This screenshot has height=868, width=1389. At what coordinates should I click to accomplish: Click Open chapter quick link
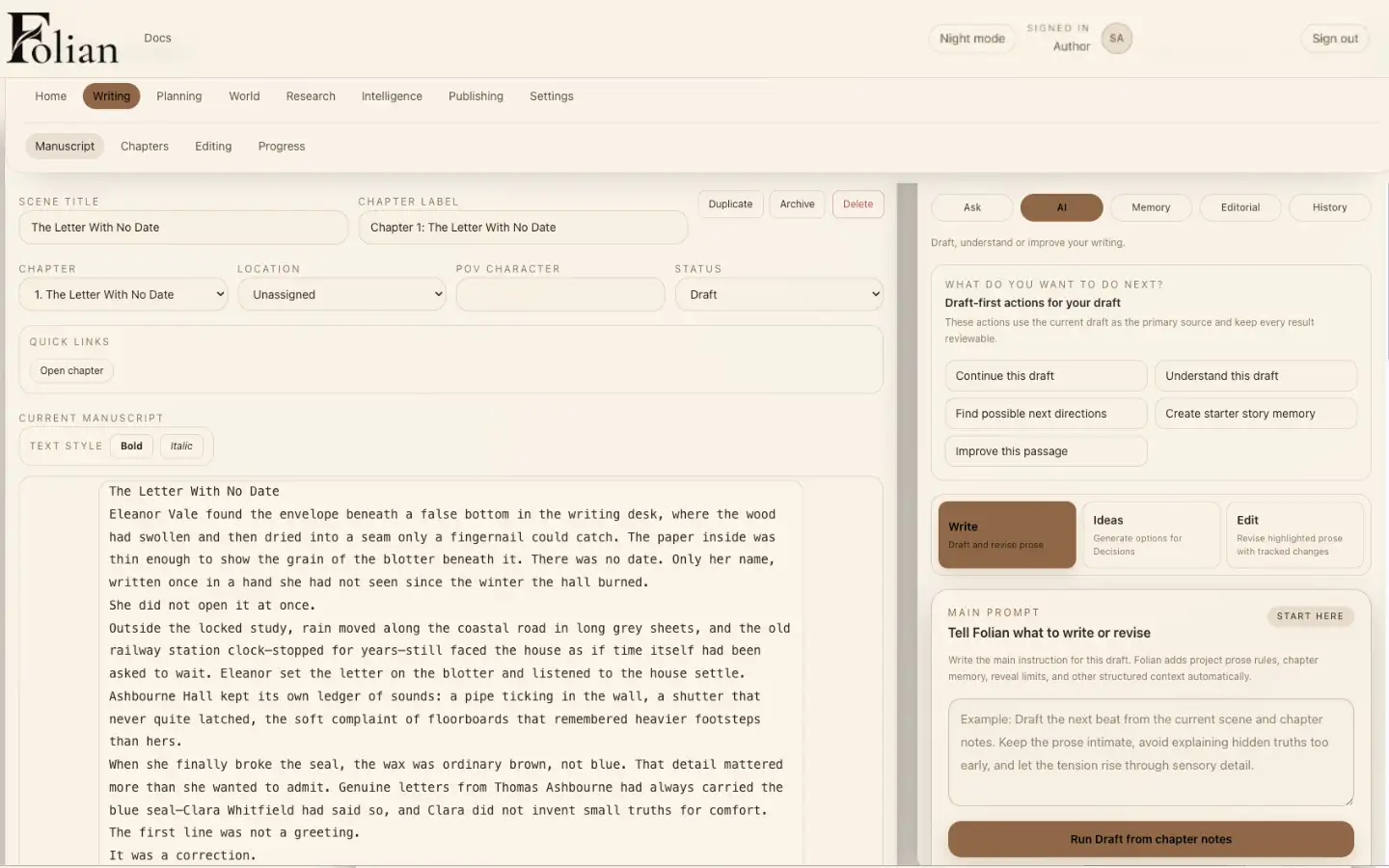coord(71,371)
